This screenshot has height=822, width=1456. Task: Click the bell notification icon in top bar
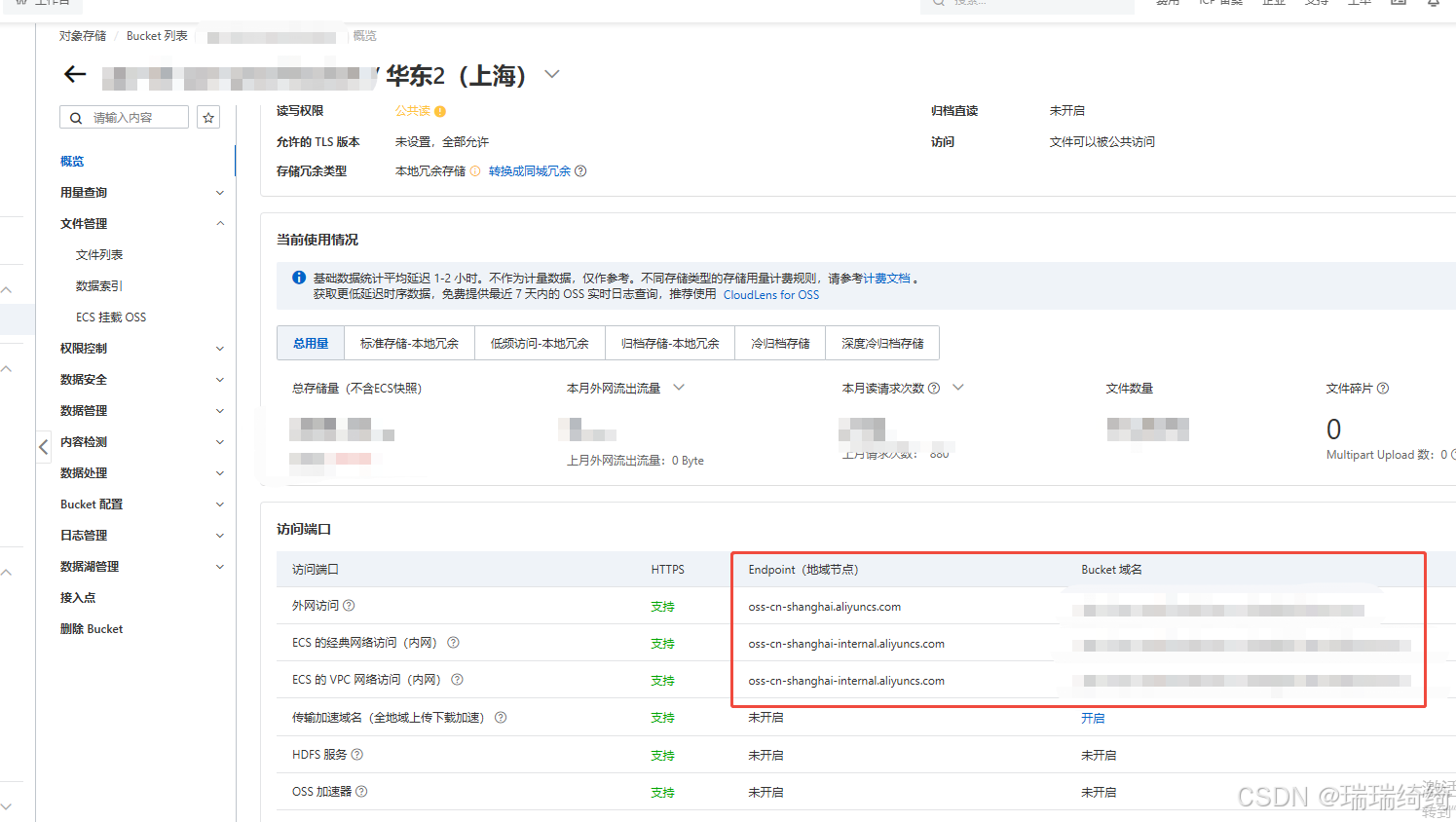tap(1434, 3)
